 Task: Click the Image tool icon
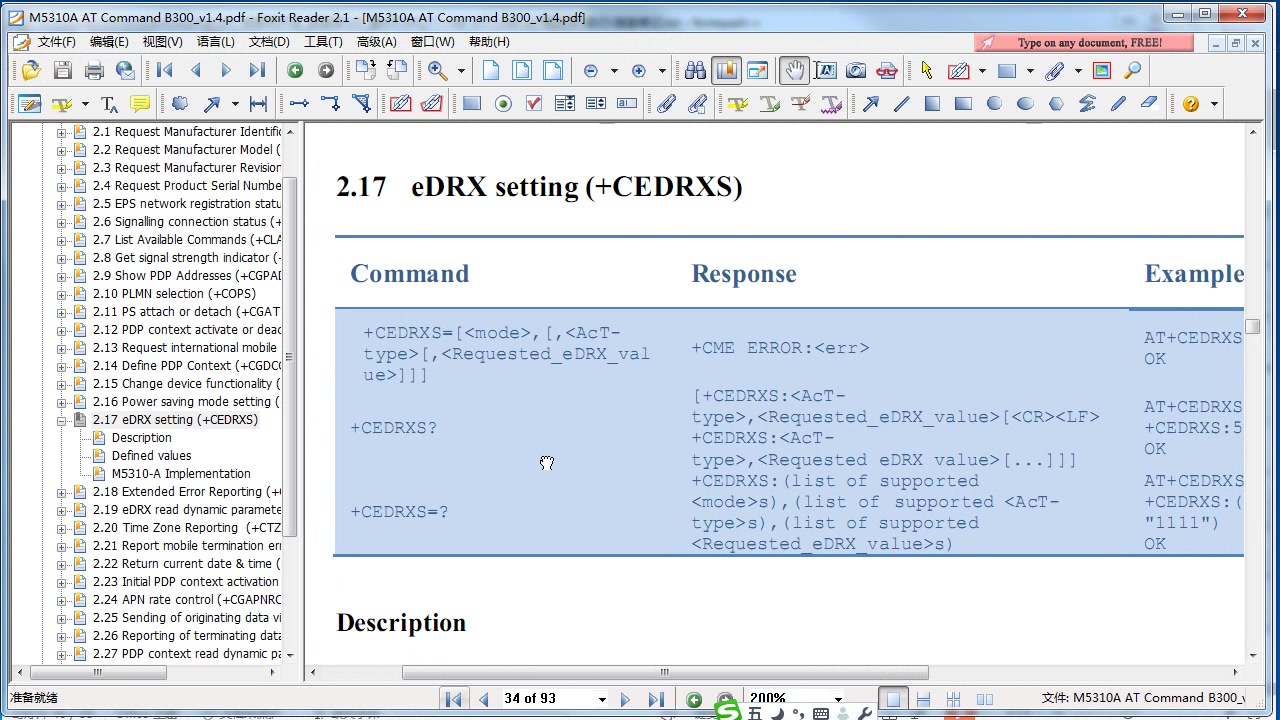tap(1102, 70)
